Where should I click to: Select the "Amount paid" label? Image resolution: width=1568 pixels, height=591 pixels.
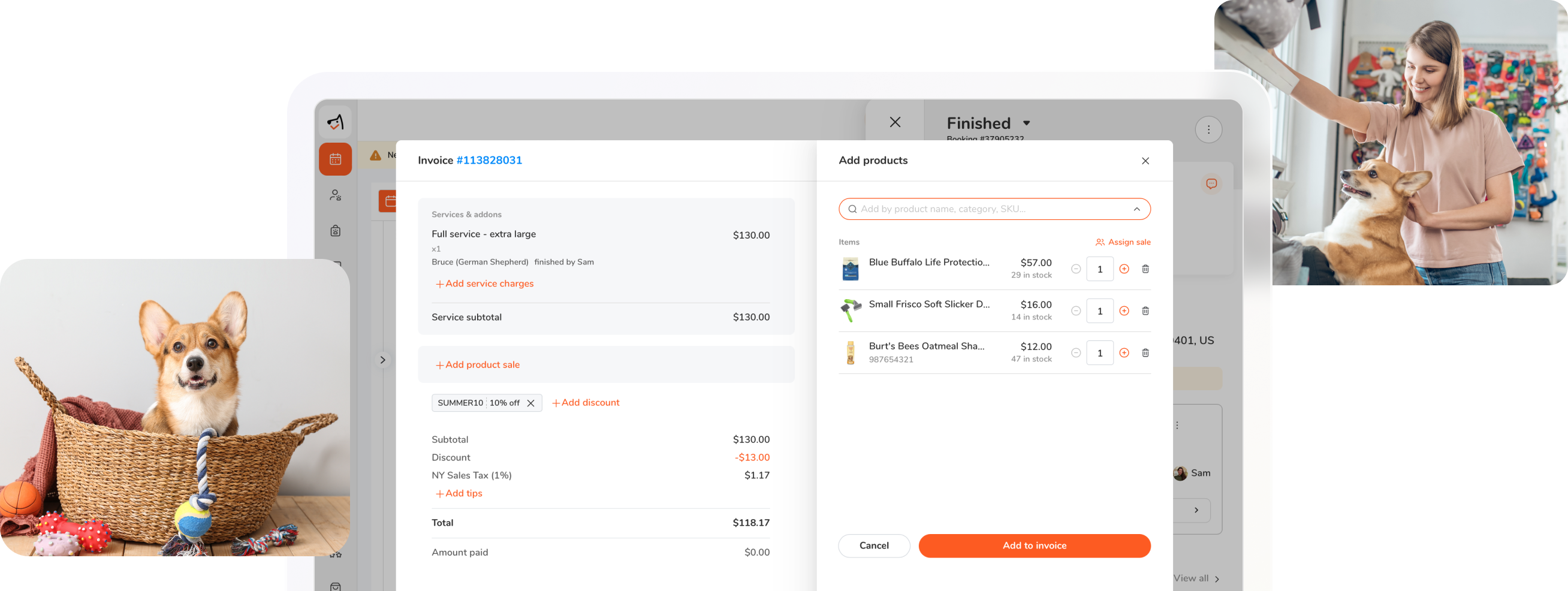click(460, 553)
